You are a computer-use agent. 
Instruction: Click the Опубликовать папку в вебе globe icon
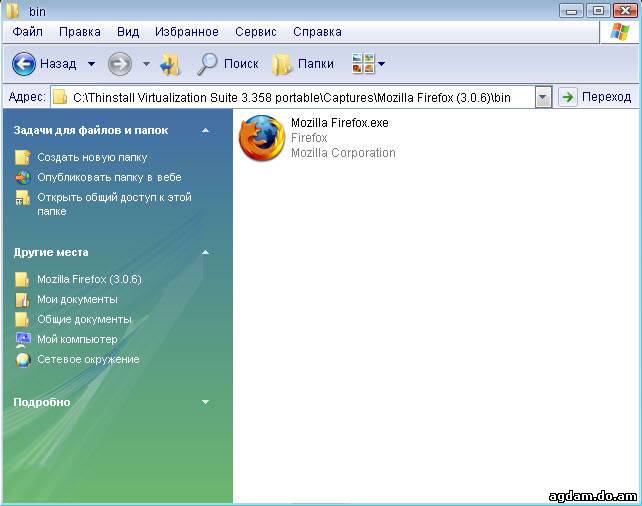point(23,177)
